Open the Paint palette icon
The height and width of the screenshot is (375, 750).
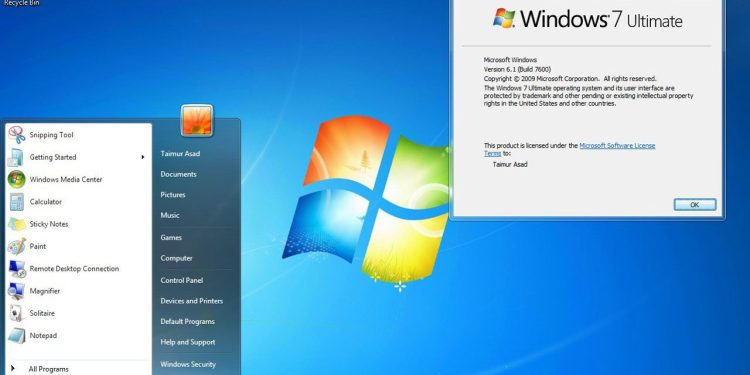[17, 246]
